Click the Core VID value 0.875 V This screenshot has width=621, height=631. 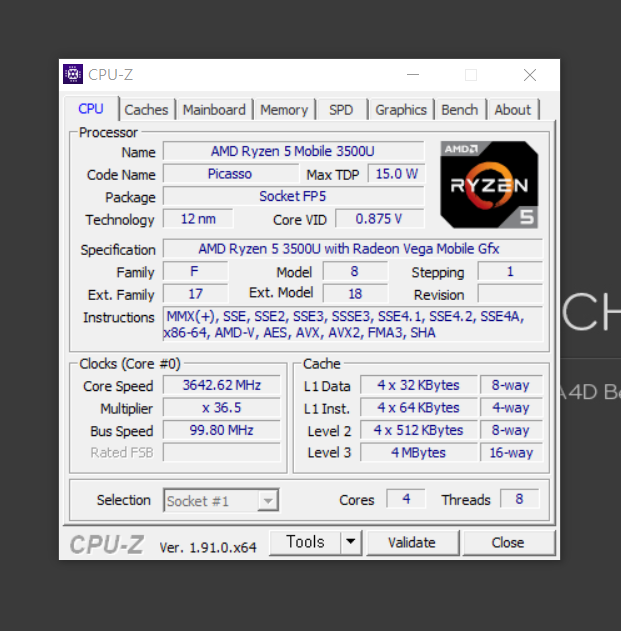380,219
